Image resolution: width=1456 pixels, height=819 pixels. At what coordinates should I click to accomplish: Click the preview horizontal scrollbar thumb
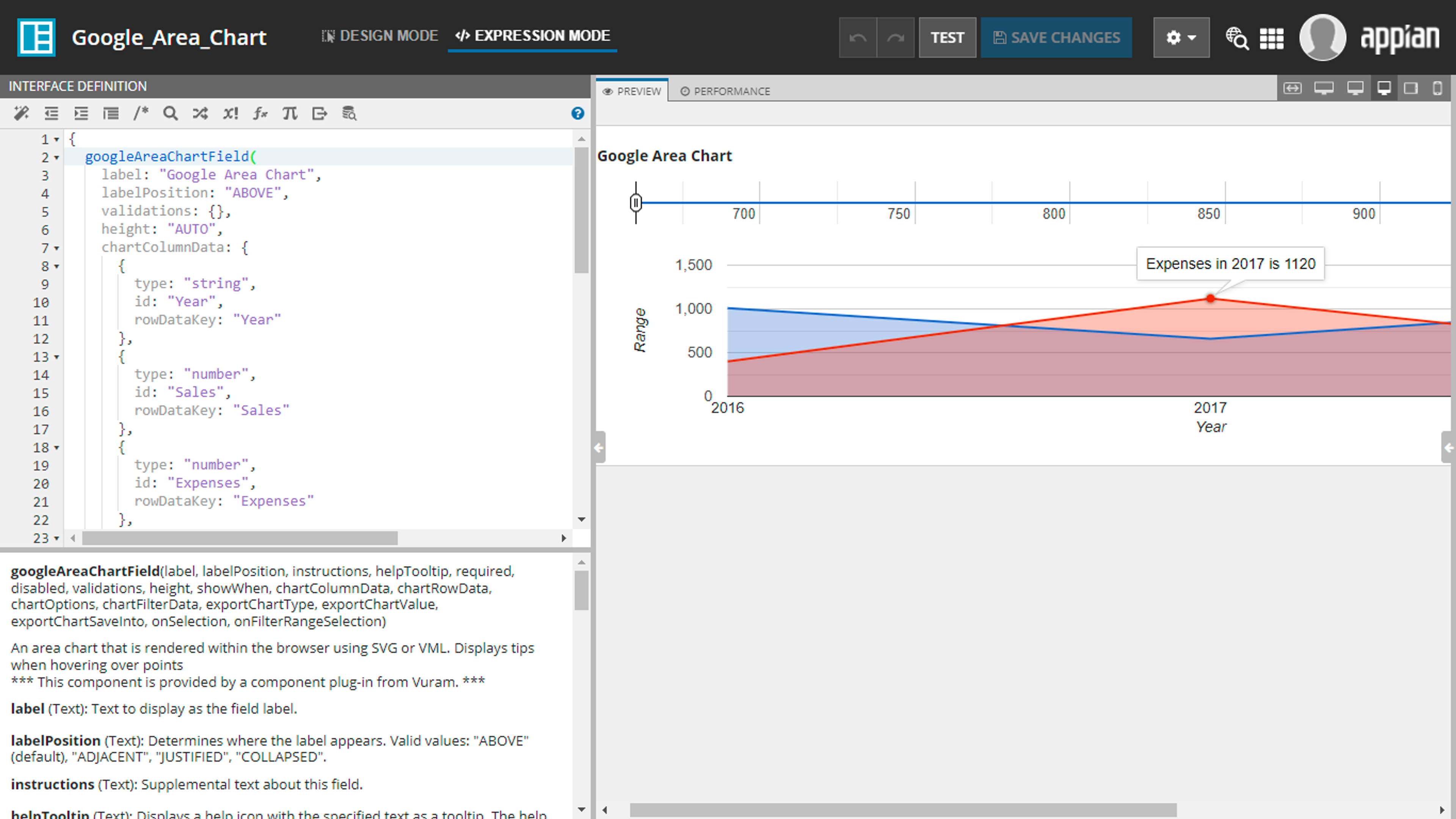(903, 810)
